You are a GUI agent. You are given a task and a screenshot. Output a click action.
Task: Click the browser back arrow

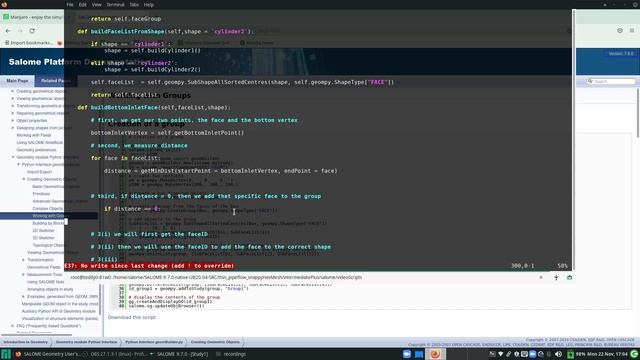8,31
